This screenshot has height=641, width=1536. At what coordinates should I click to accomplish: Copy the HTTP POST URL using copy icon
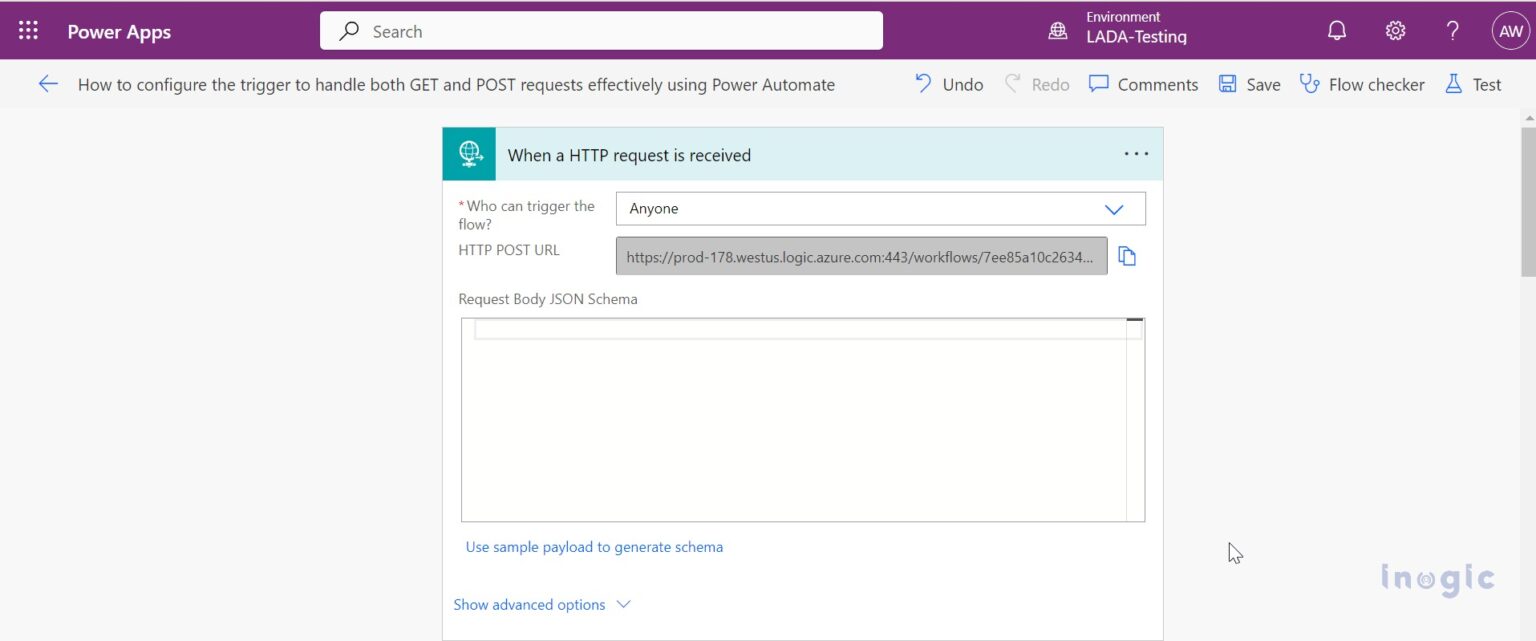click(1127, 256)
